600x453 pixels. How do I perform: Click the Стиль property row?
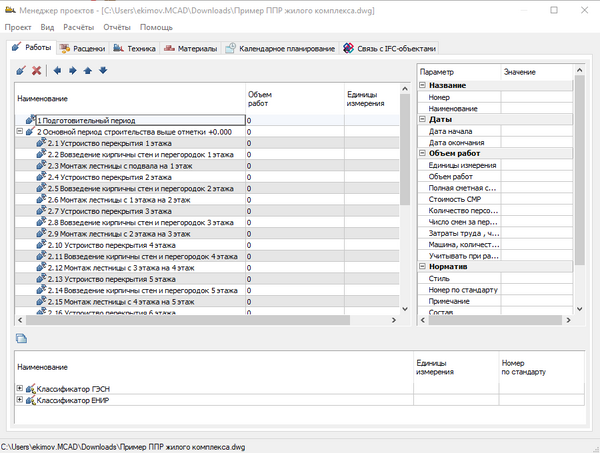(495, 278)
